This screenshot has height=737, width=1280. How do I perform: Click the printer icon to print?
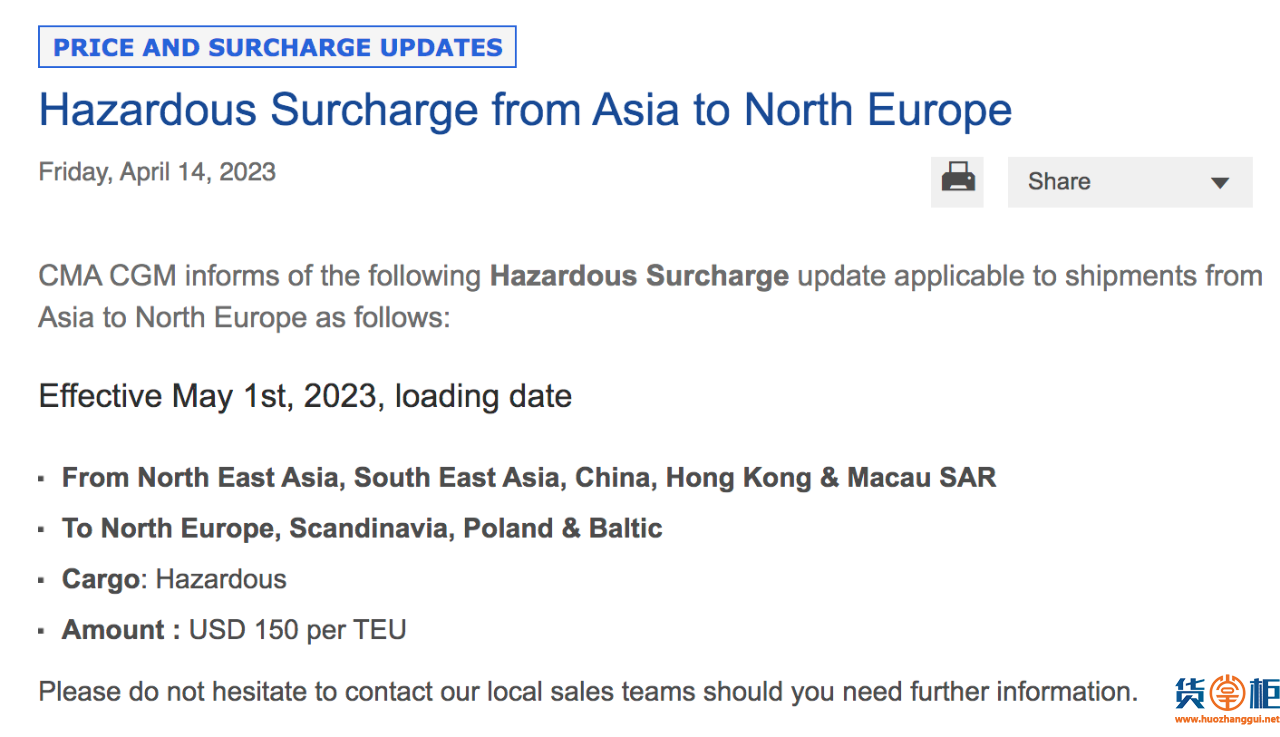957,182
